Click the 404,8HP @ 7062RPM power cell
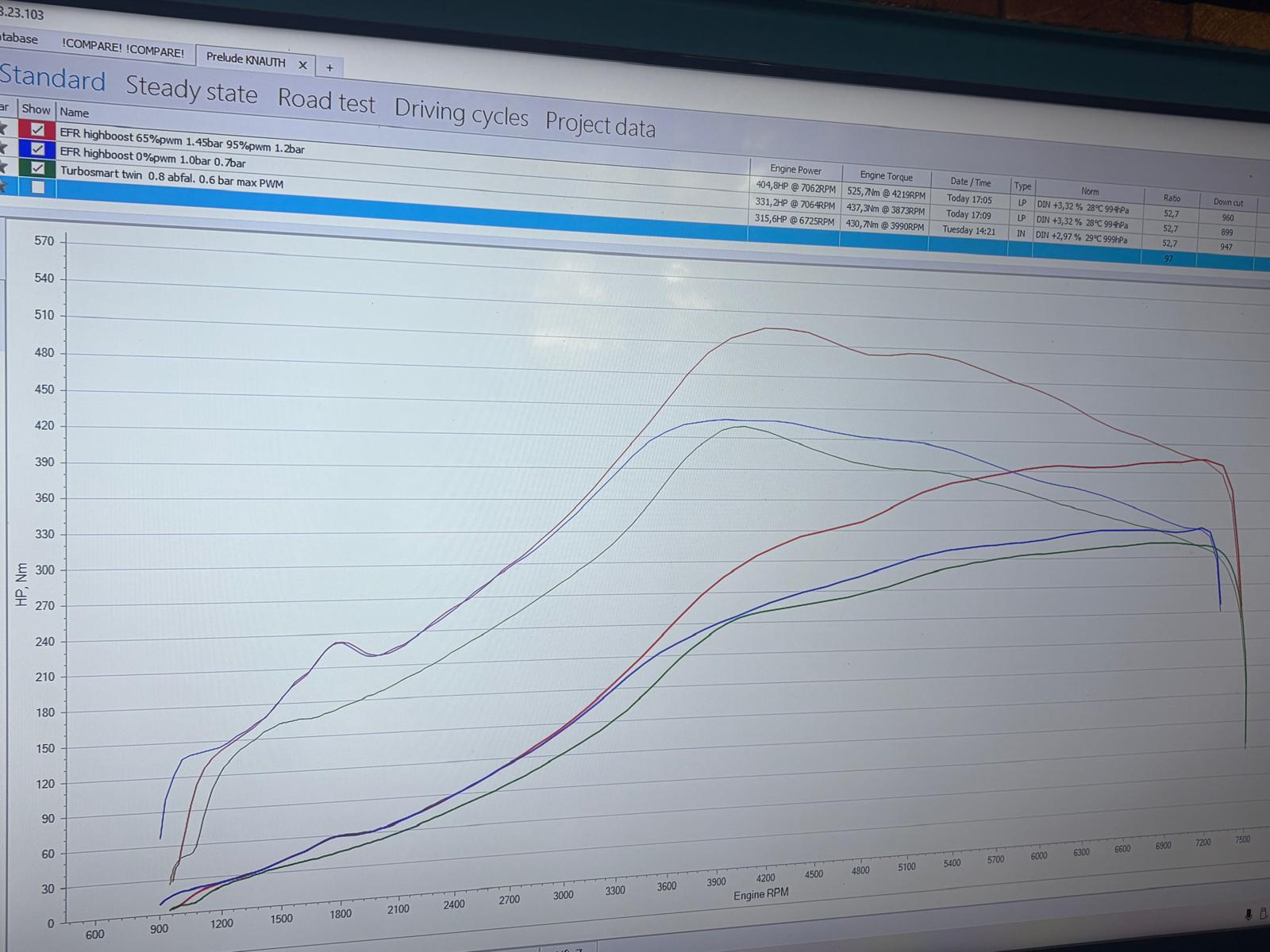The height and width of the screenshot is (952, 1270). click(x=795, y=187)
